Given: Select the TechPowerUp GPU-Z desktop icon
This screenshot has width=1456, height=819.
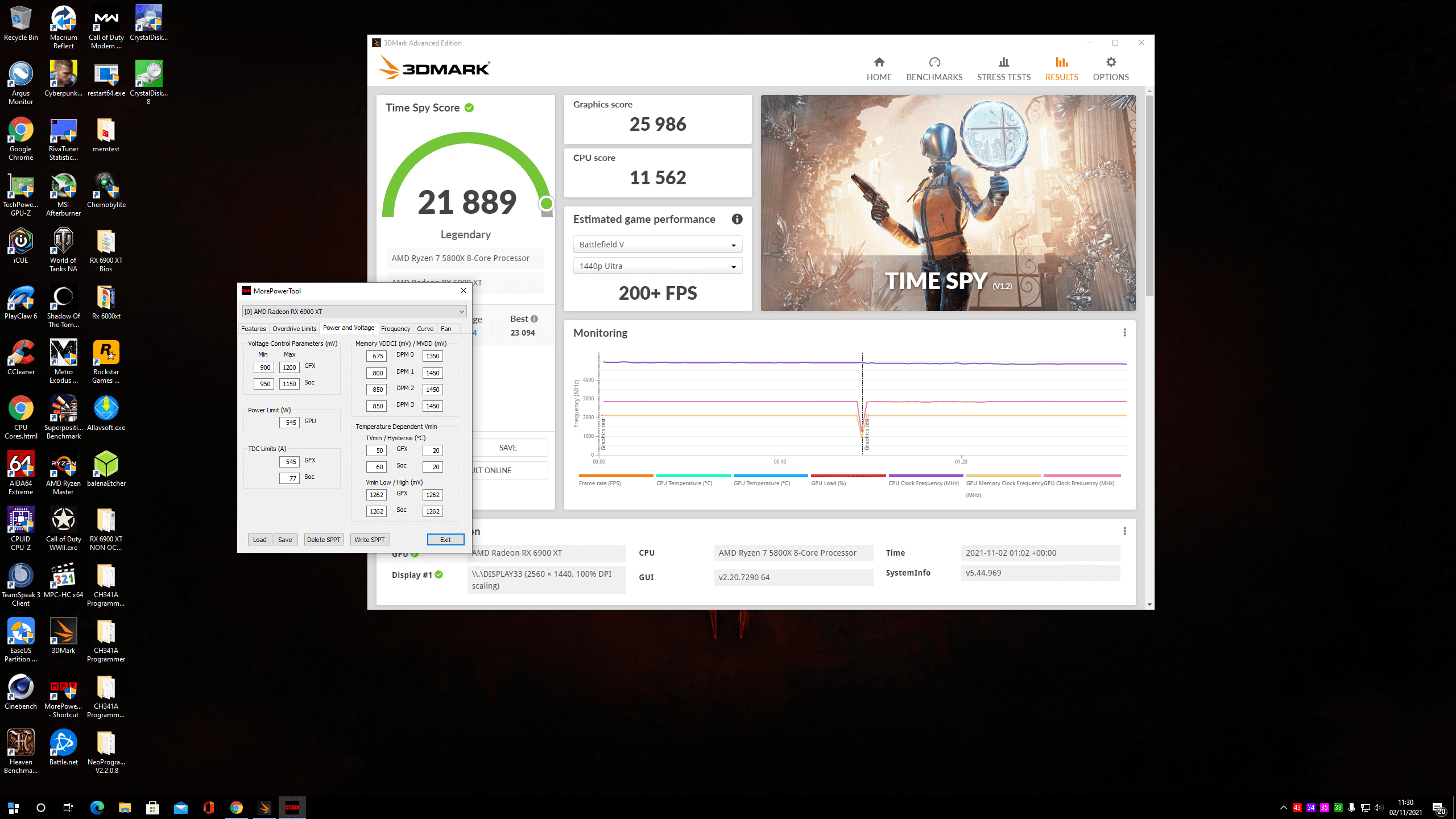Looking at the screenshot, I should [21, 195].
